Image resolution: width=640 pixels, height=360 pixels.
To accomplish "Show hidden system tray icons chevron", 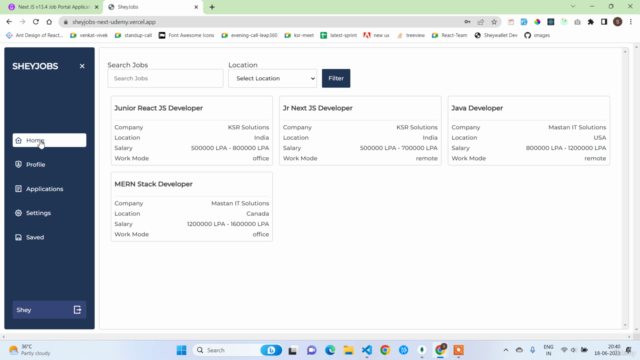I will [506, 350].
